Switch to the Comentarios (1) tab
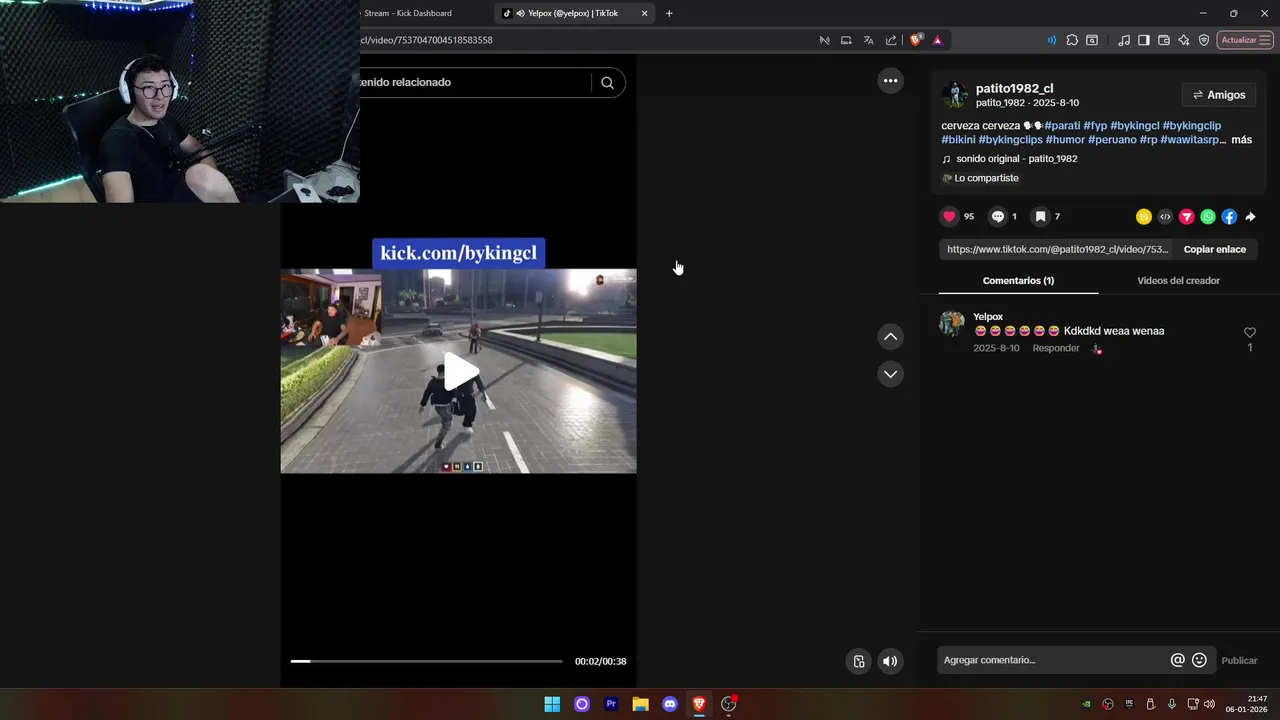Viewport: 1280px width, 720px height. 1018,281
